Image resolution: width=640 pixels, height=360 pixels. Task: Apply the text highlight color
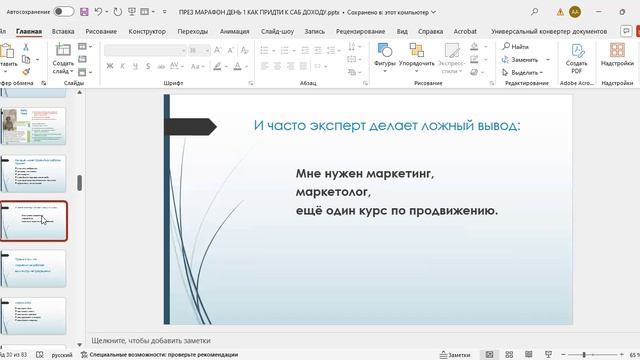[x=218, y=66]
